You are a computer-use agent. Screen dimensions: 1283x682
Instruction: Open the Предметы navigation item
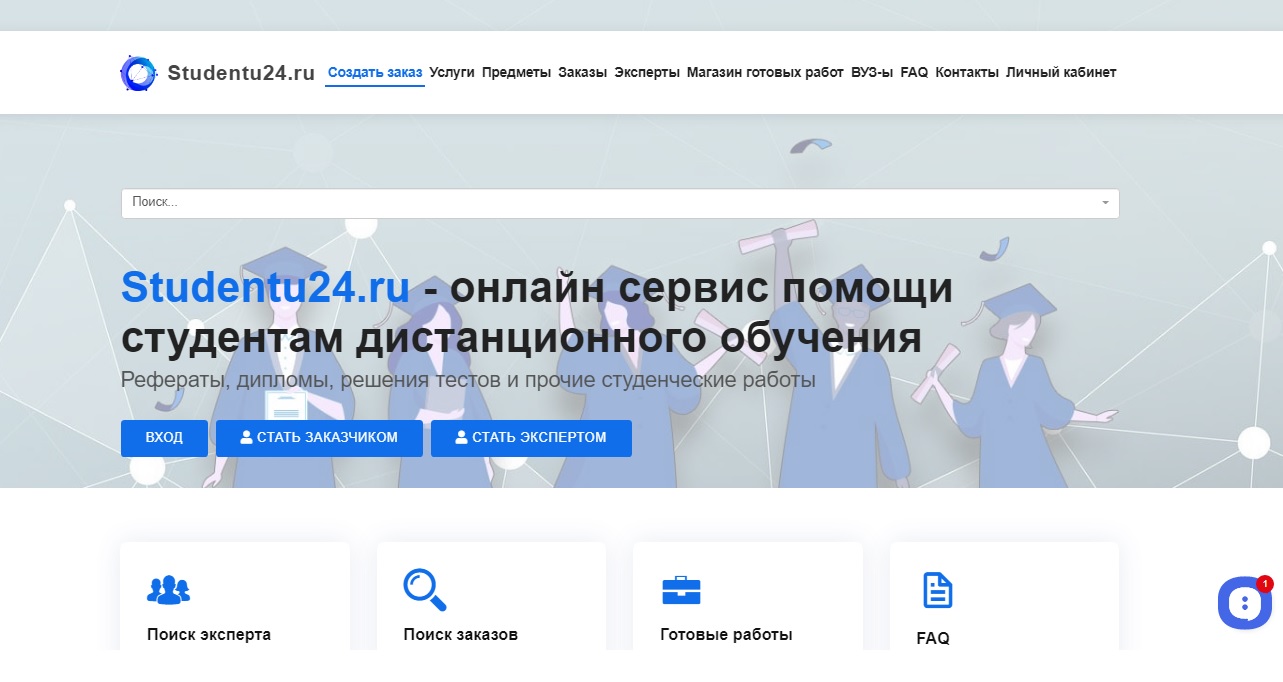[x=516, y=73]
